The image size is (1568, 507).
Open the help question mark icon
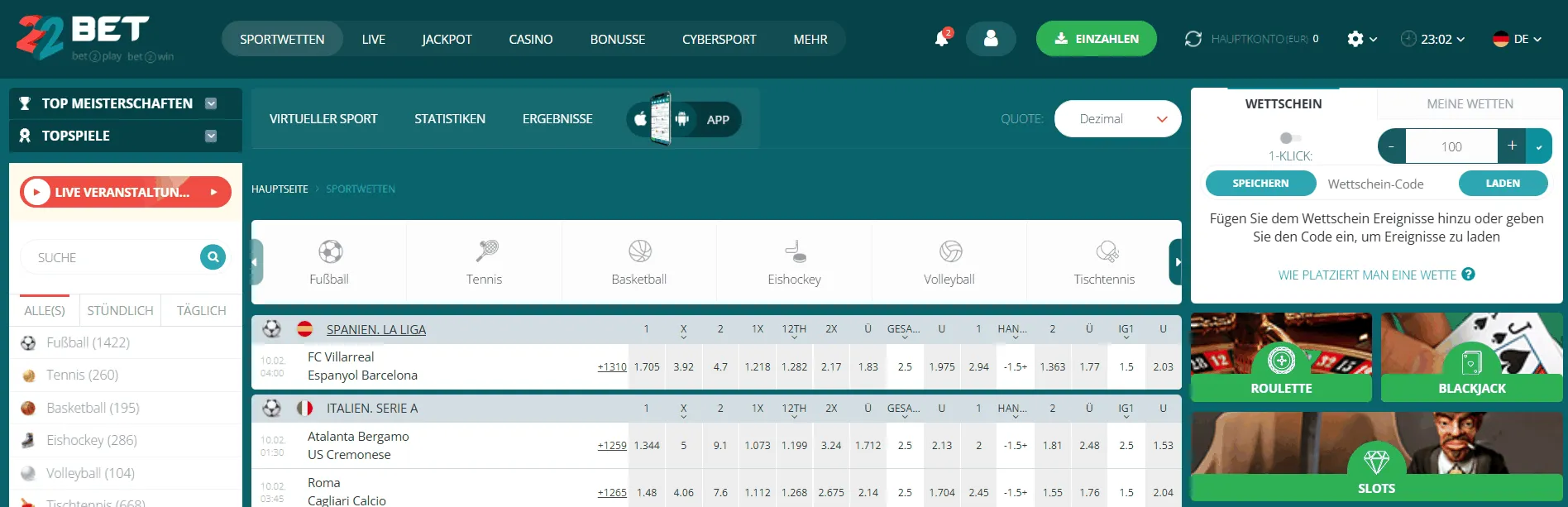click(x=1468, y=275)
